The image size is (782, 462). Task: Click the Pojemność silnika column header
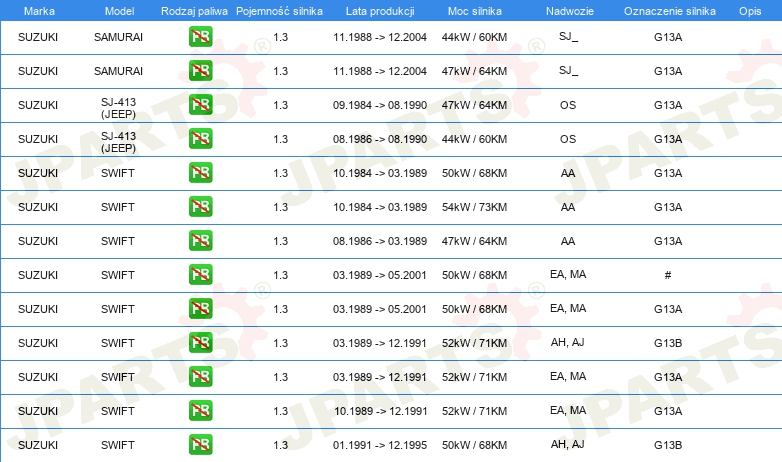(x=279, y=11)
